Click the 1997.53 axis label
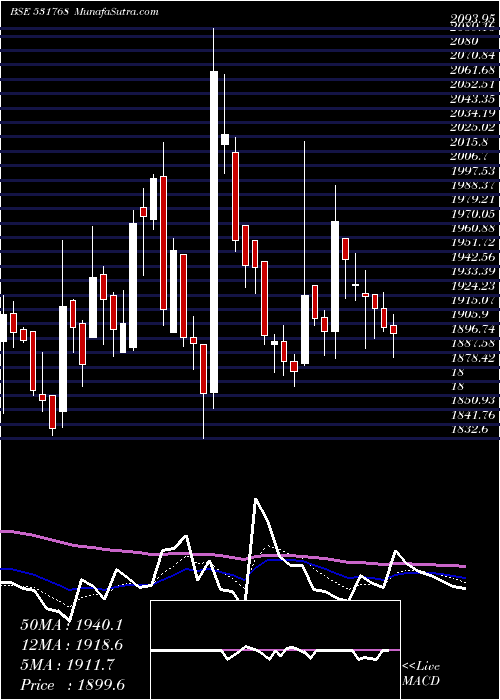This screenshot has height=700, width=500. 473,170
